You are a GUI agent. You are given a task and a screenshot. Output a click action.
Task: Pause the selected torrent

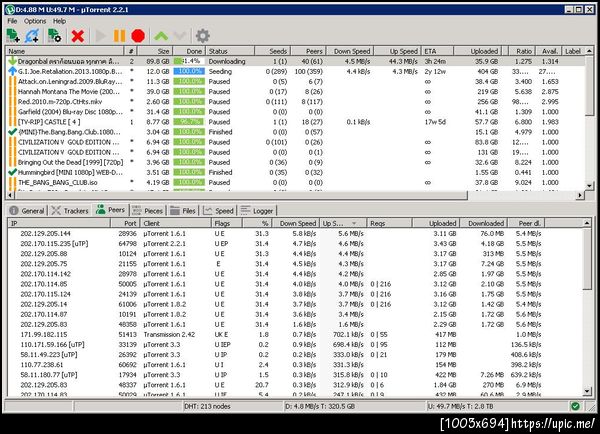tap(119, 36)
